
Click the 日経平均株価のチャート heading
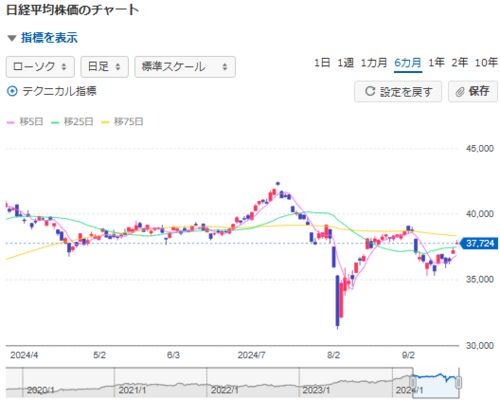click(73, 10)
